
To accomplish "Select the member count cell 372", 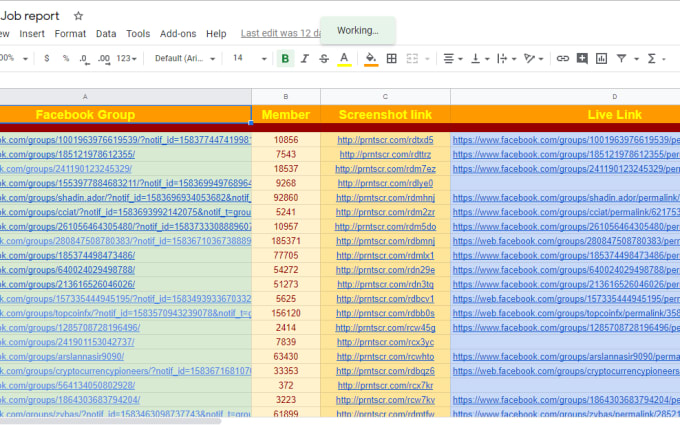I will click(286, 386).
